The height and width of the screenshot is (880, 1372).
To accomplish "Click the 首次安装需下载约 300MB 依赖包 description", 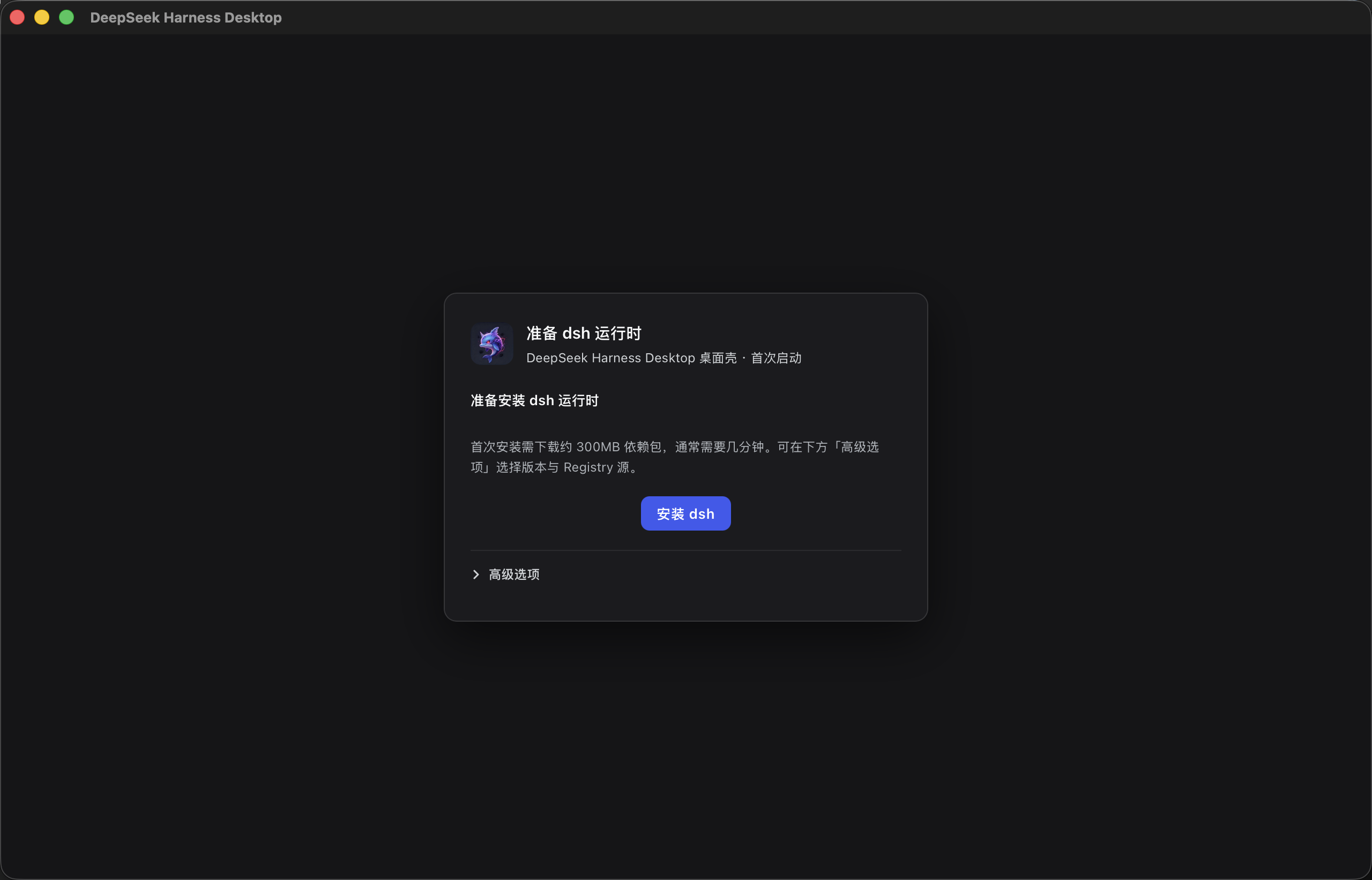I will (x=674, y=457).
